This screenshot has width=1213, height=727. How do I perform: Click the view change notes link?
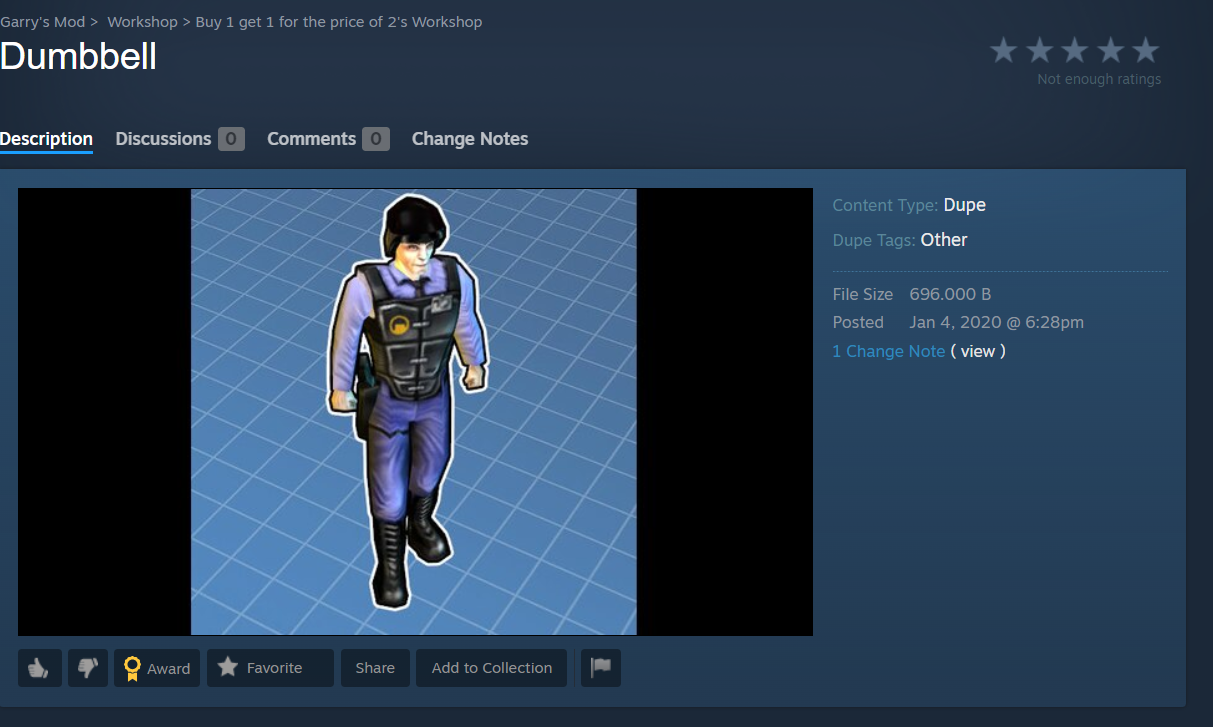click(x=978, y=351)
